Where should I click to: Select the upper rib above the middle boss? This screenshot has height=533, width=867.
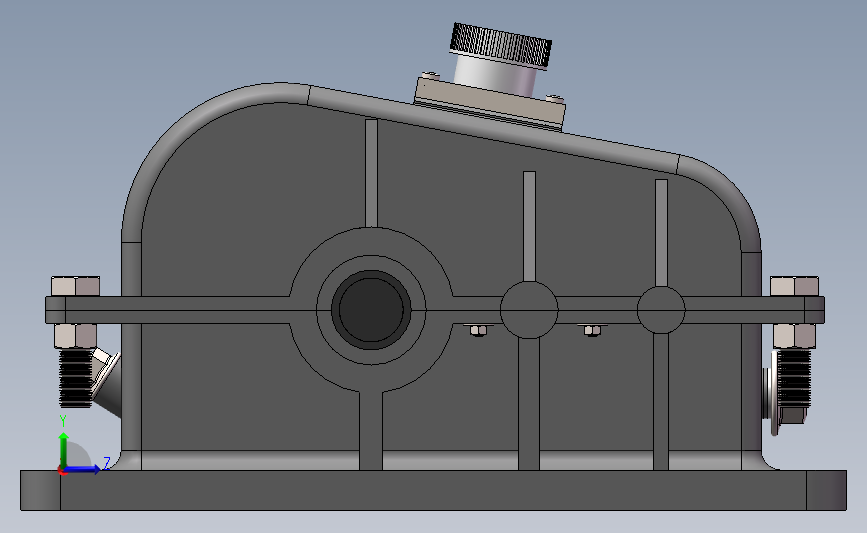(x=529, y=226)
